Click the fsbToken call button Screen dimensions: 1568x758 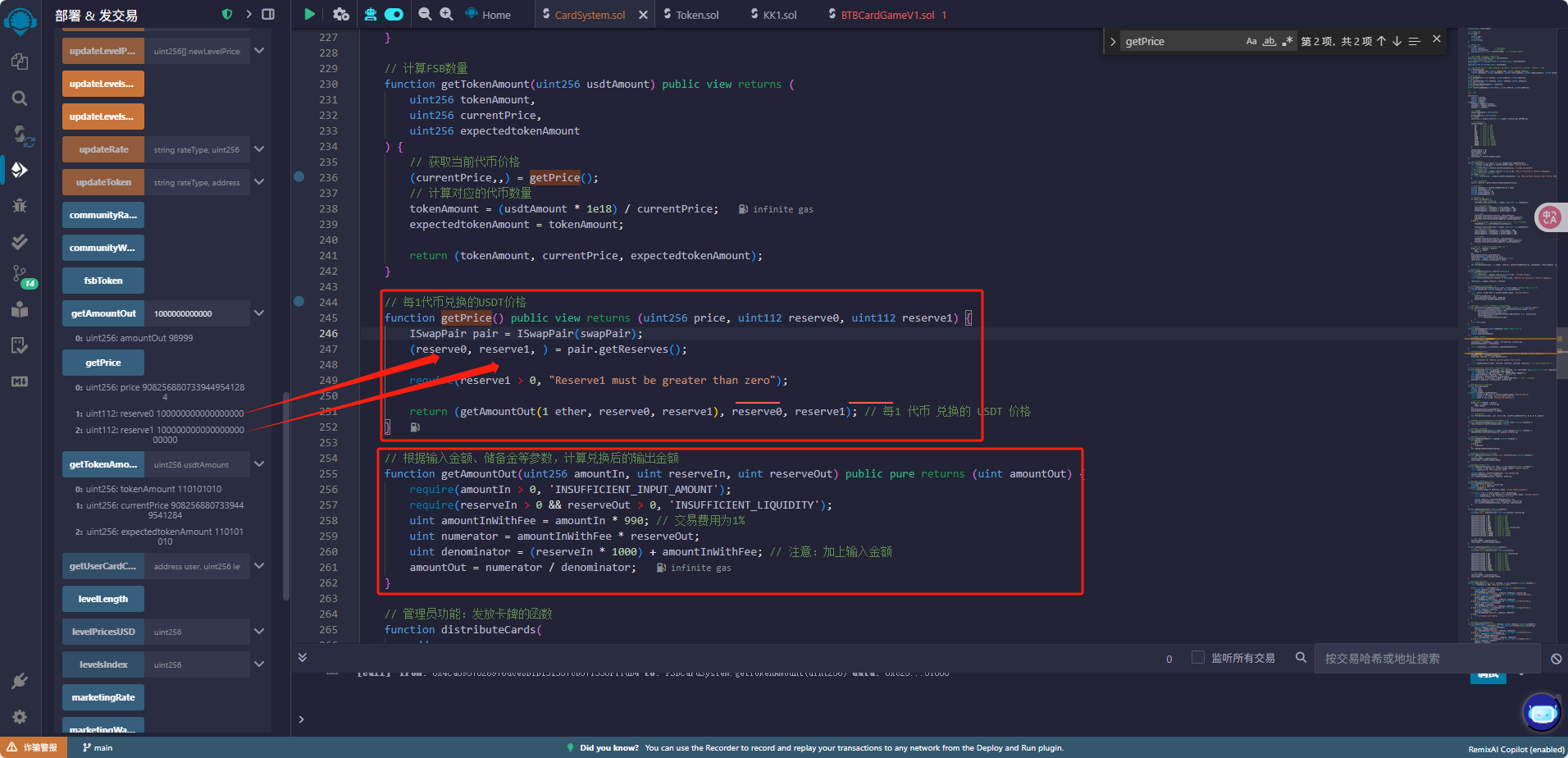coord(103,281)
